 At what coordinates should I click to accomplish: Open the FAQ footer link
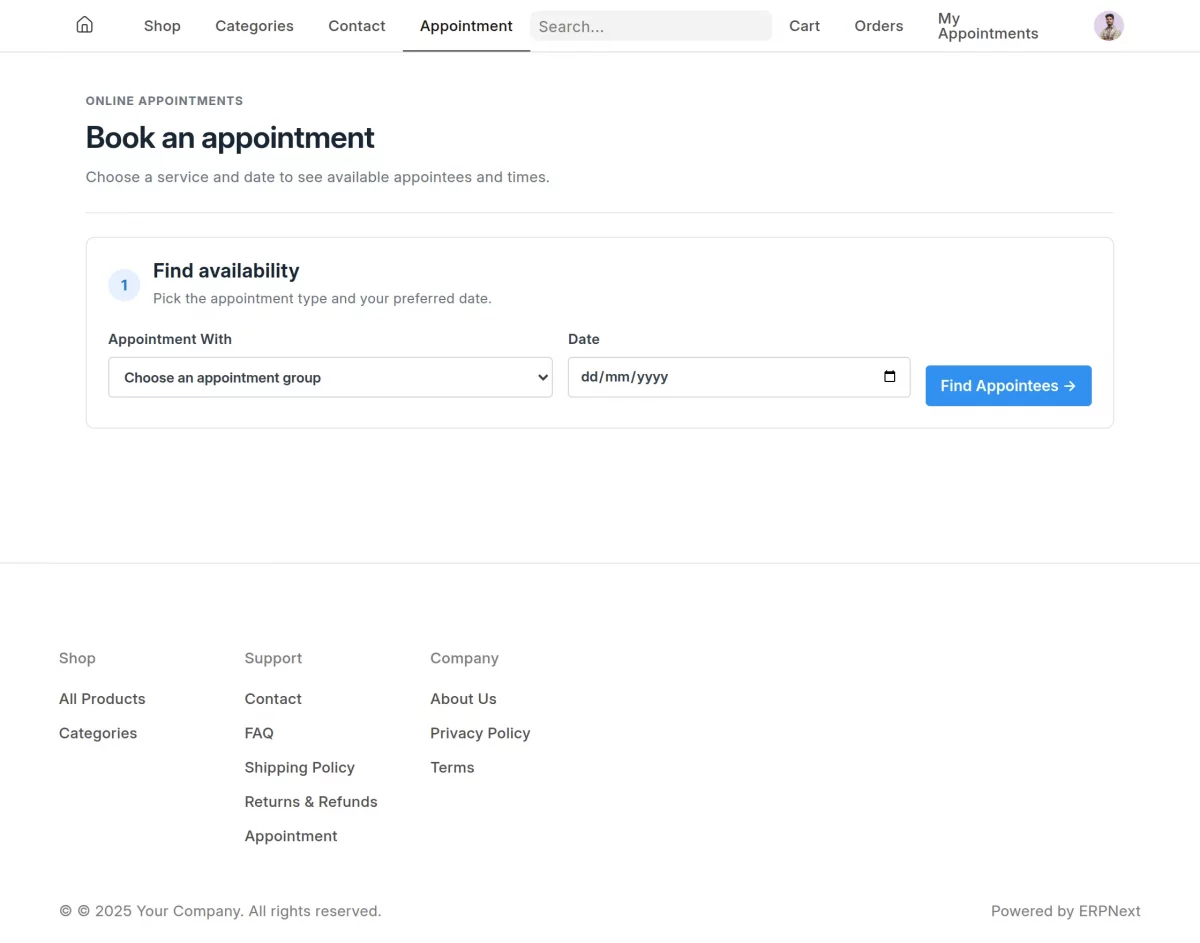coord(259,733)
